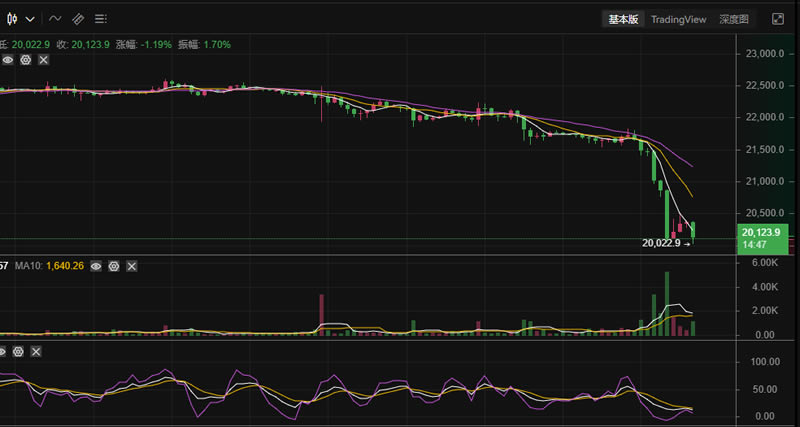The height and width of the screenshot is (427, 800).
Task: Enter fullscreen with the expand icon
Action: click(x=778, y=19)
